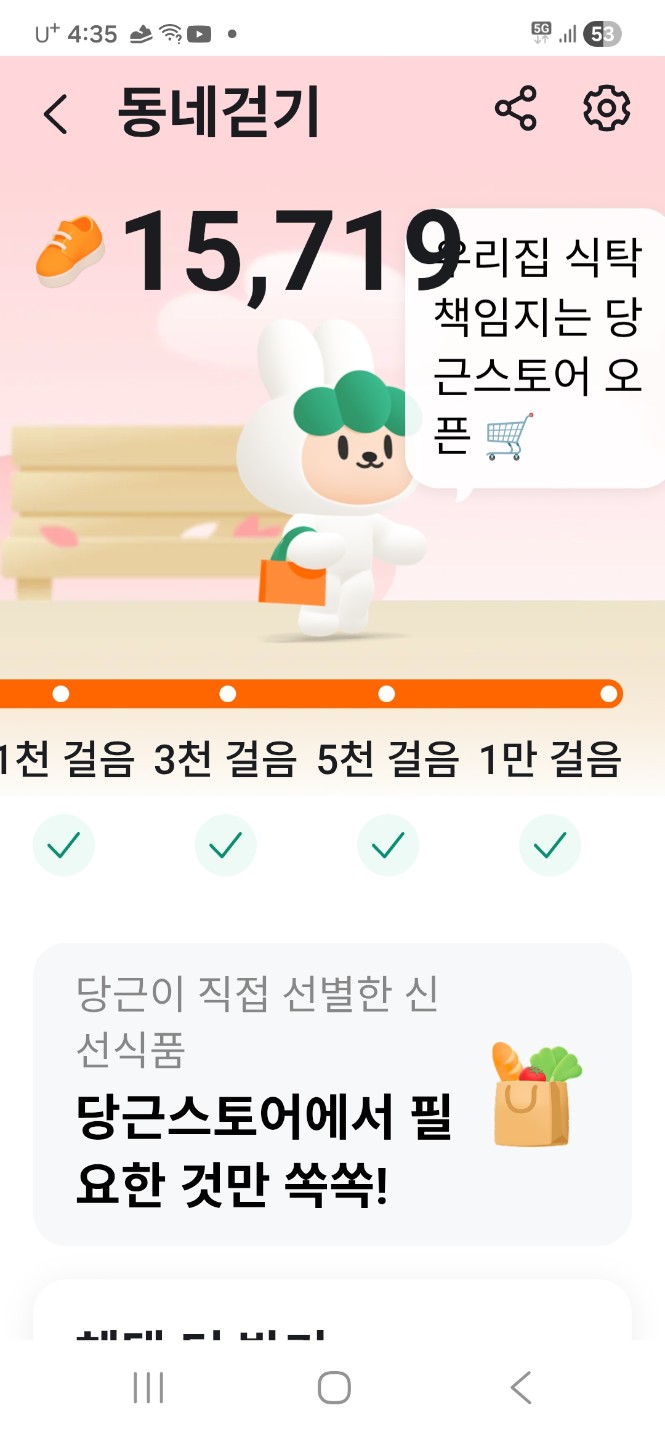
Task: Tap the Android recent apps button
Action: (148, 1388)
